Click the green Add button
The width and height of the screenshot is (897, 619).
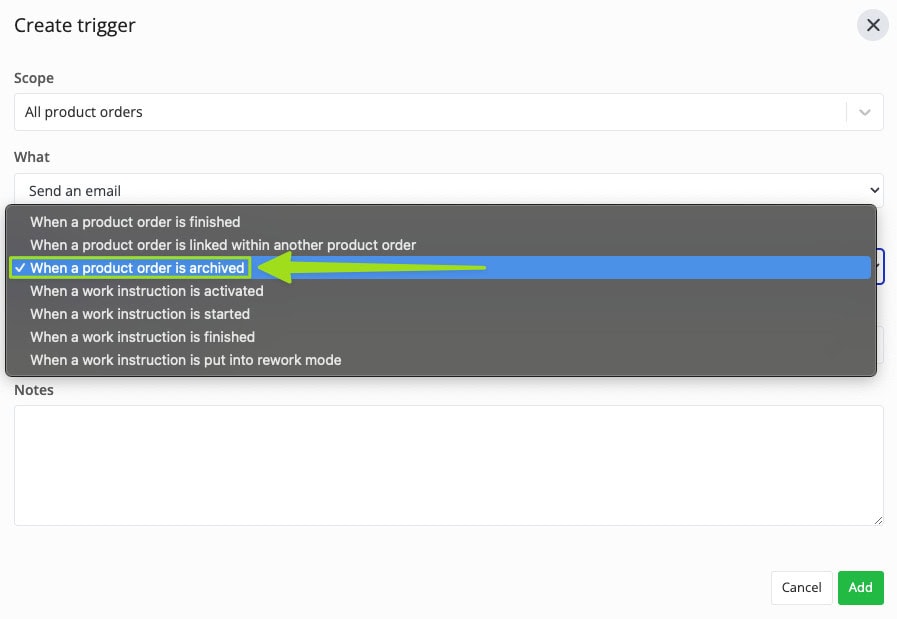coord(860,588)
